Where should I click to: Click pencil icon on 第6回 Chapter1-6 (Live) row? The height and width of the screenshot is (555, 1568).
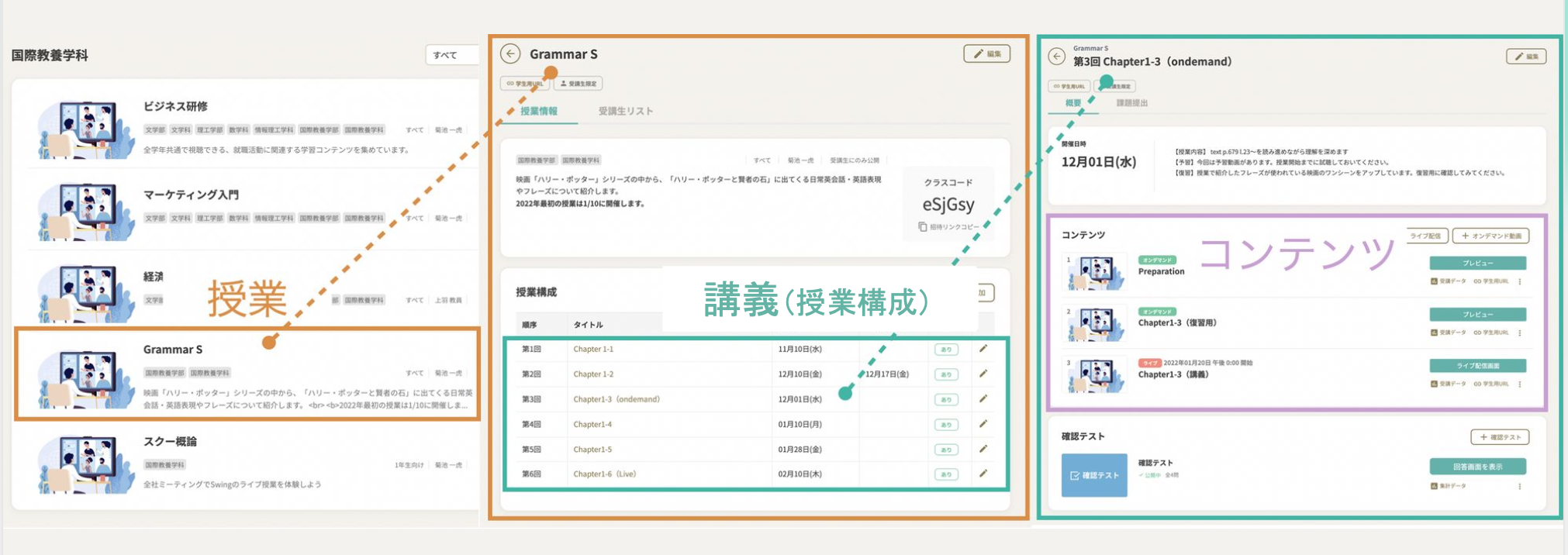point(983,474)
